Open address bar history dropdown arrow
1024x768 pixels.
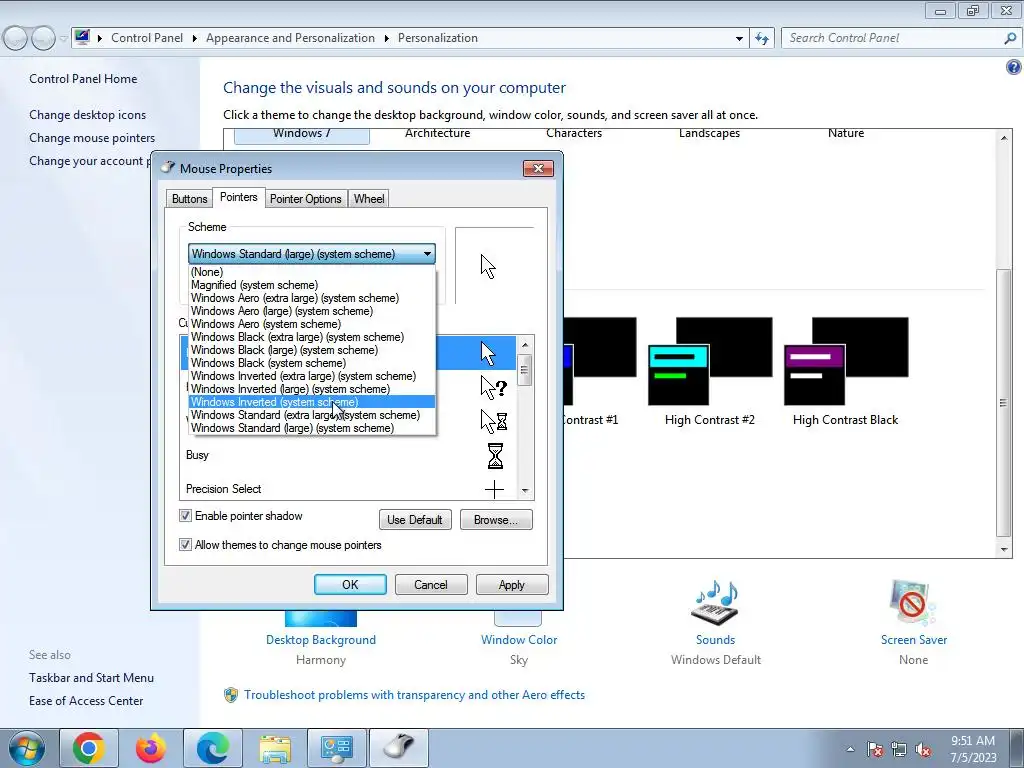(739, 39)
